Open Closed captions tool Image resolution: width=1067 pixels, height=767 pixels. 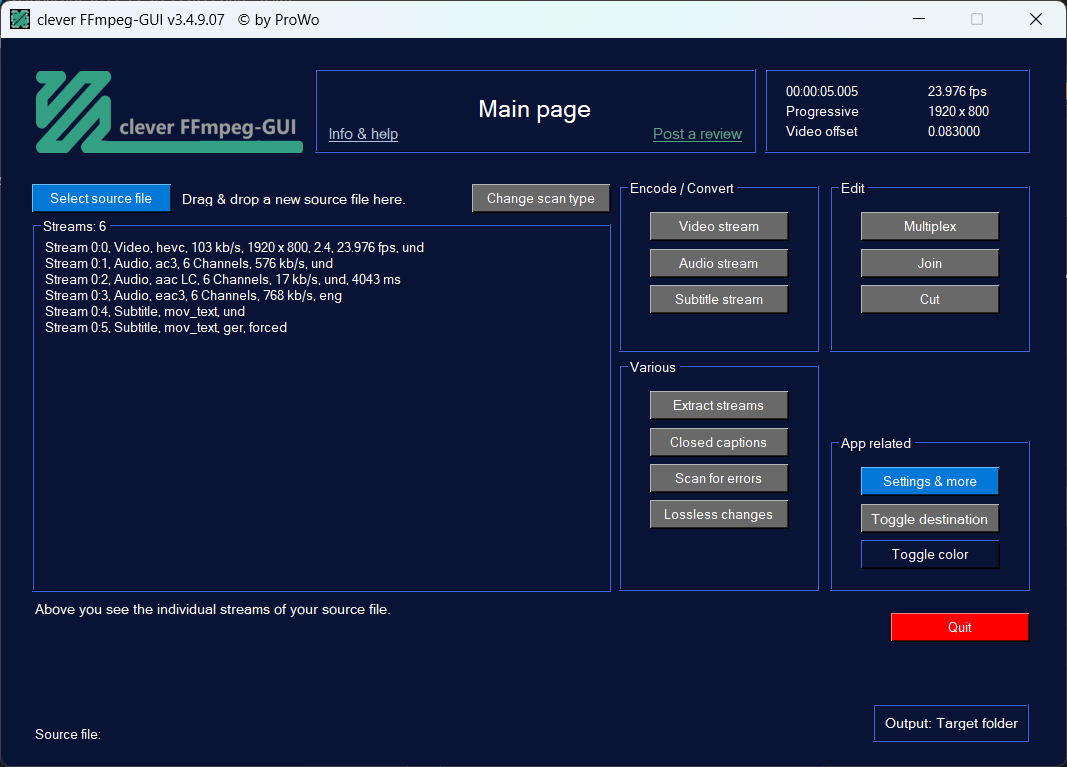(719, 442)
